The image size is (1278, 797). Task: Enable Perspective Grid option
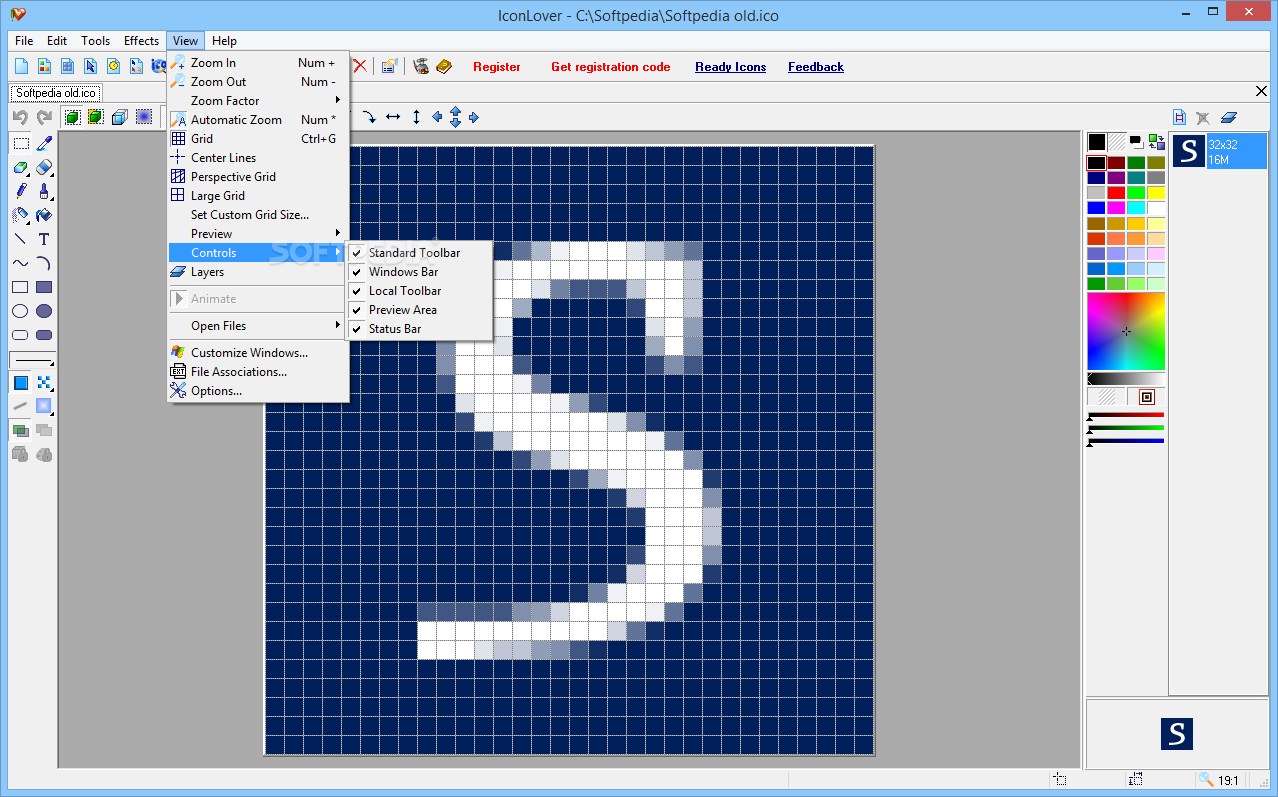[258, 177]
